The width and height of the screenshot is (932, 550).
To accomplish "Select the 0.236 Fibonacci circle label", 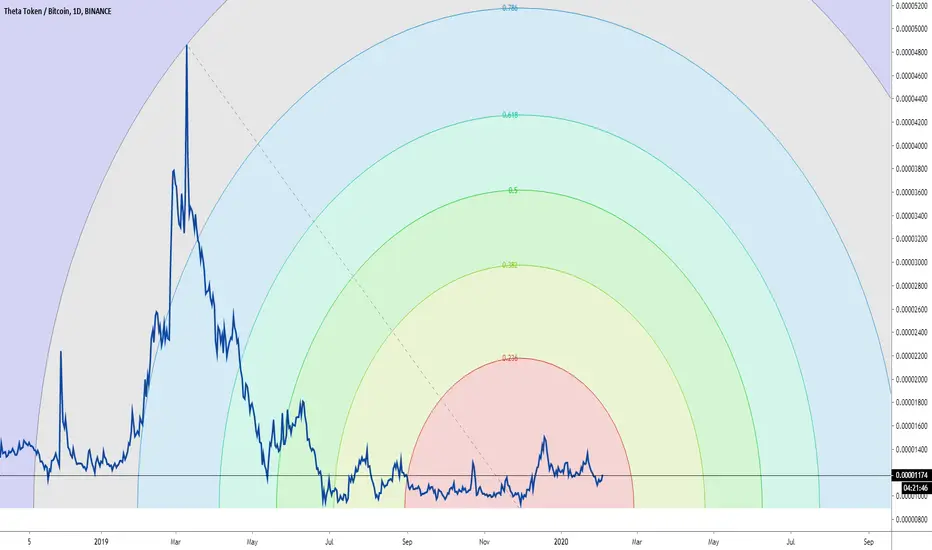I will pyautogui.click(x=510, y=358).
